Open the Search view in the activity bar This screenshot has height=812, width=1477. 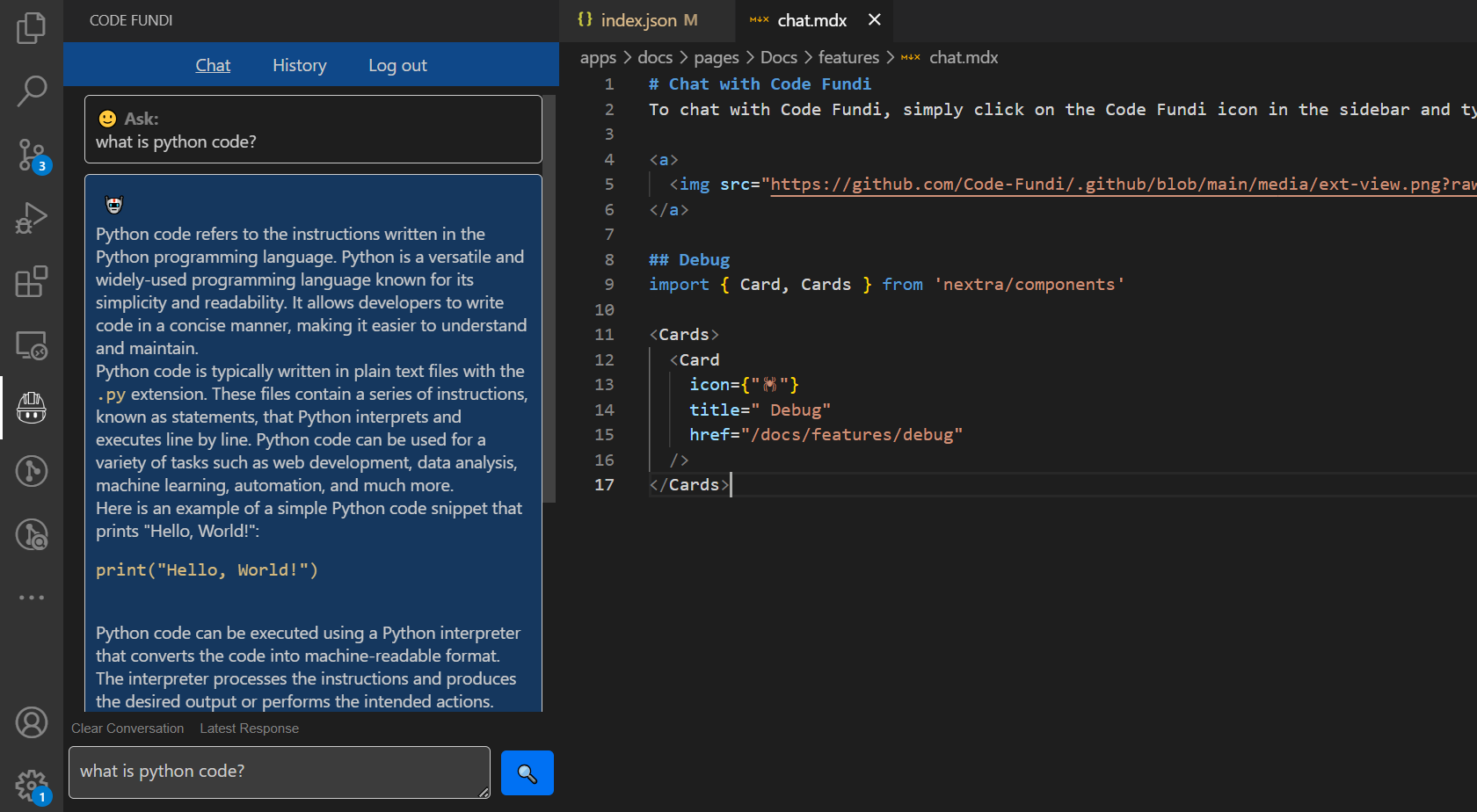coord(32,91)
